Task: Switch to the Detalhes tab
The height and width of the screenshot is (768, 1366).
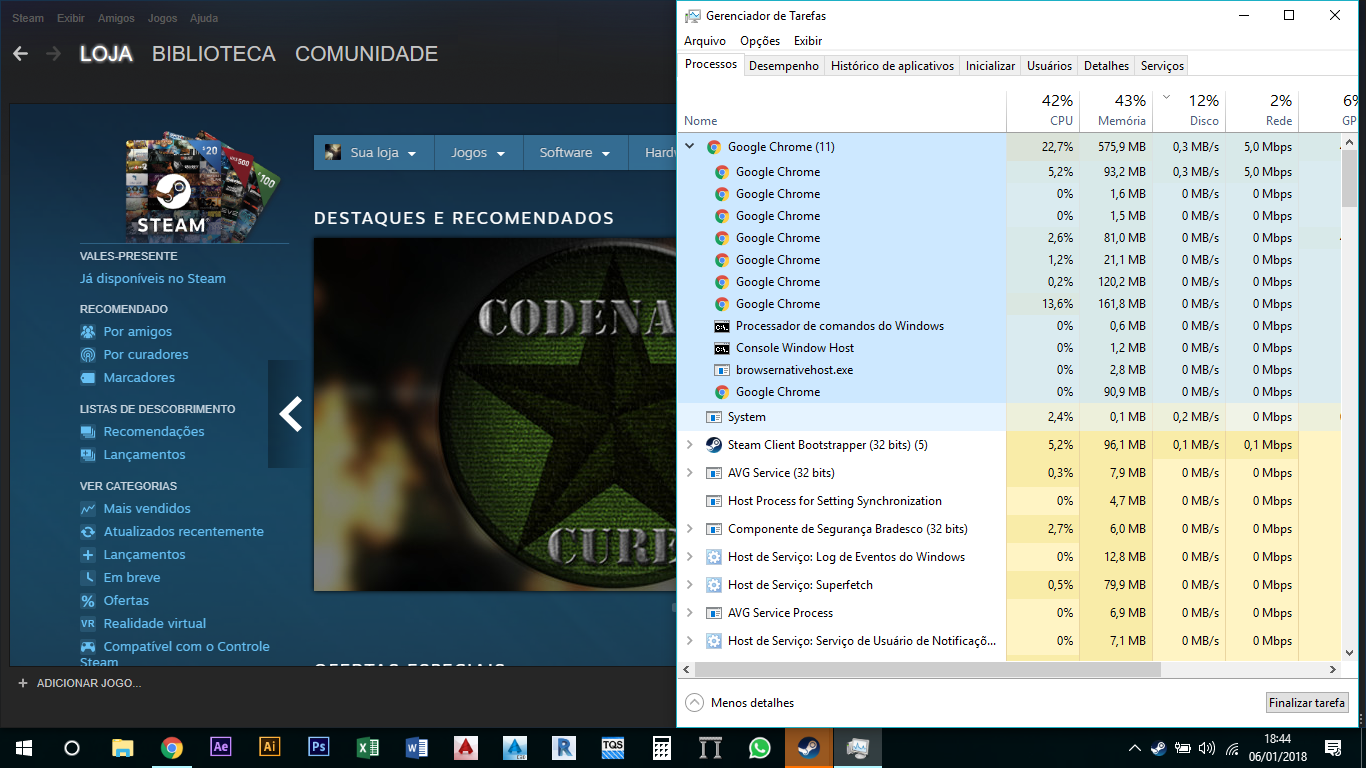Action: (x=1106, y=66)
